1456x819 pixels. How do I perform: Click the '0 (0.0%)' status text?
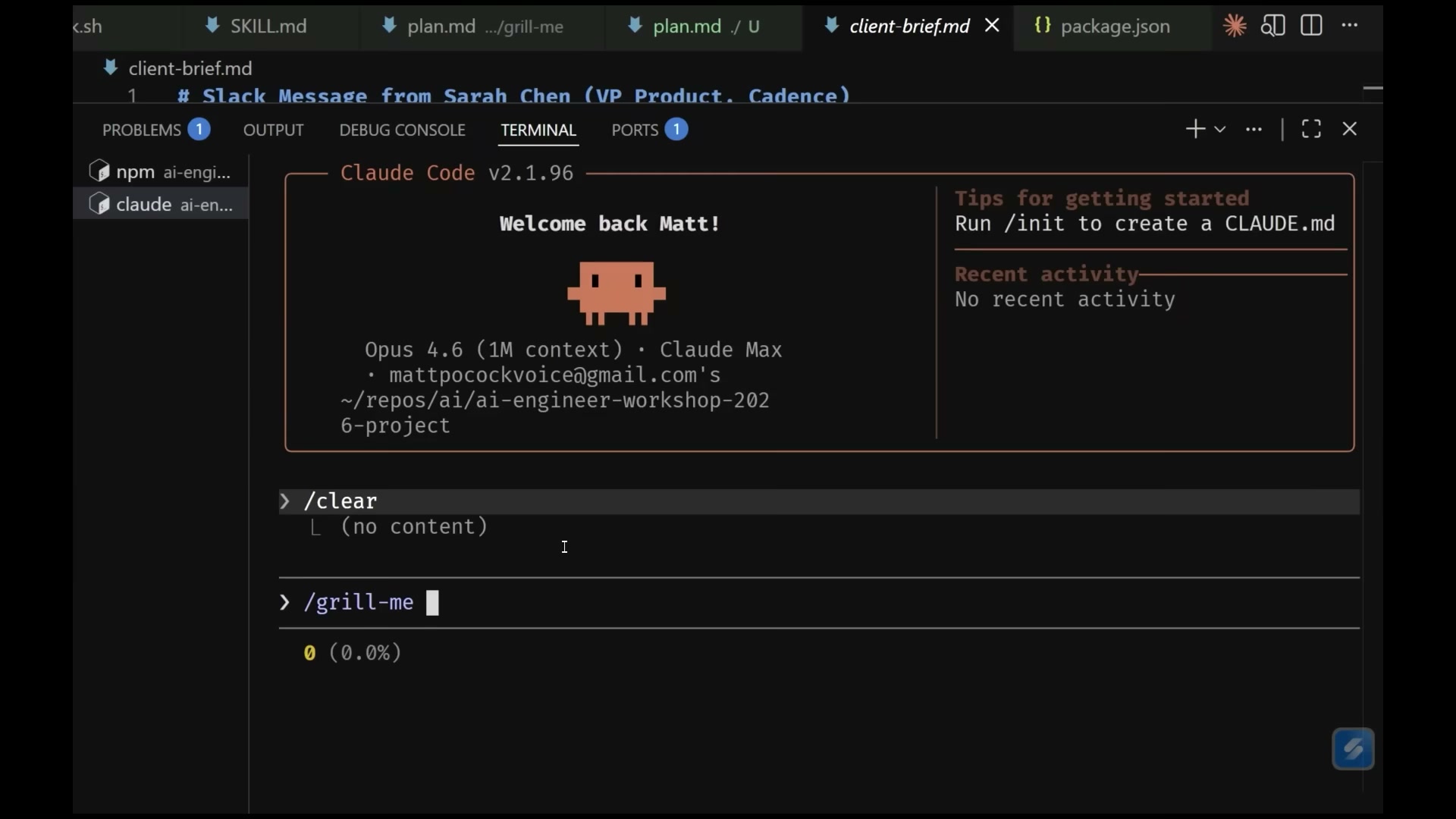(353, 653)
